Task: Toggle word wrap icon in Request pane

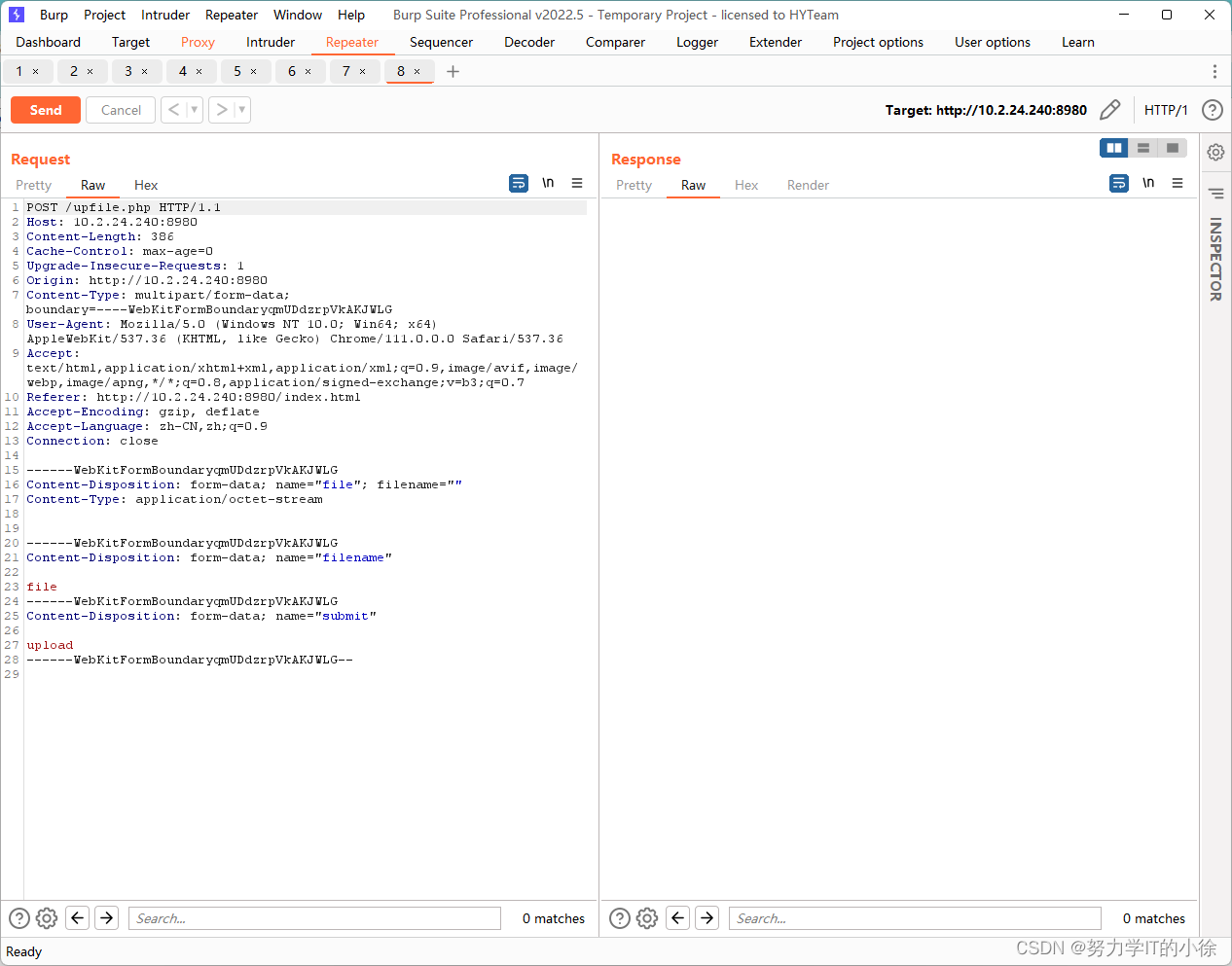Action: 519,183
